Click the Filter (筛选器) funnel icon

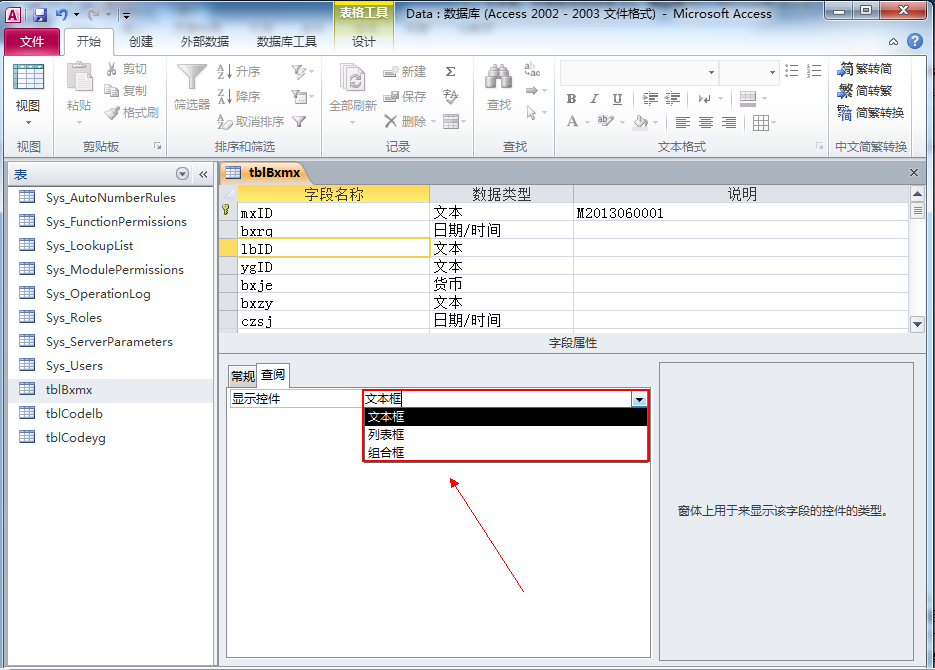click(x=191, y=78)
